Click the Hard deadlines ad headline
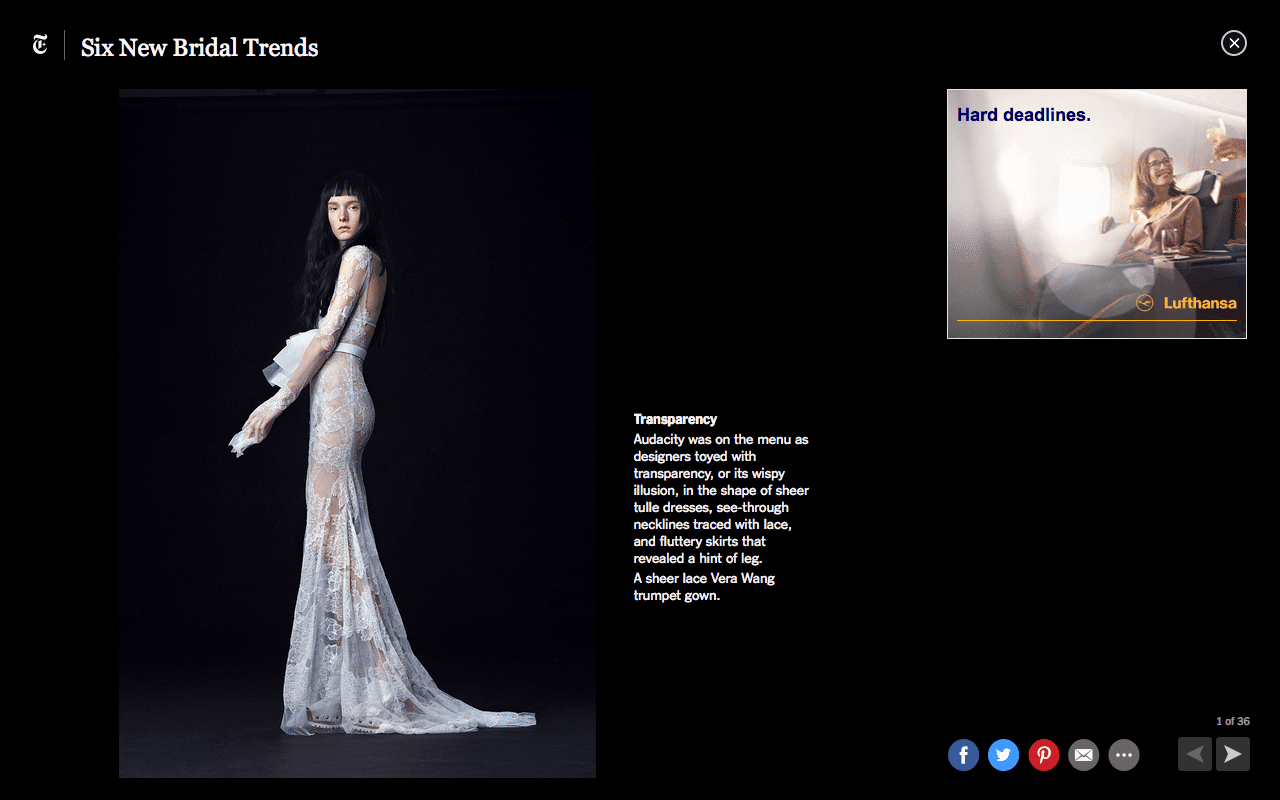1280x800 pixels. 1023,115
